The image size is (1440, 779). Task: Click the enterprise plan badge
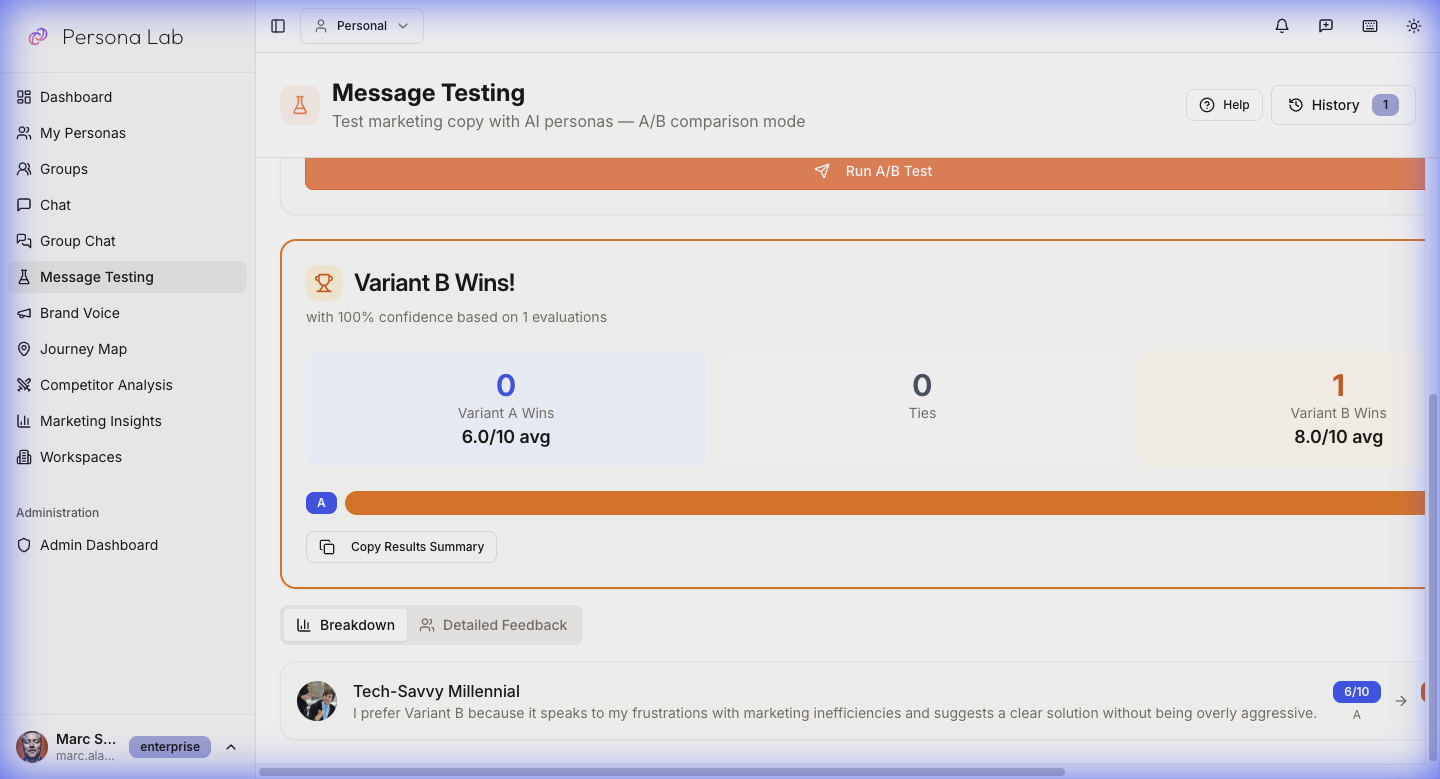pos(170,747)
